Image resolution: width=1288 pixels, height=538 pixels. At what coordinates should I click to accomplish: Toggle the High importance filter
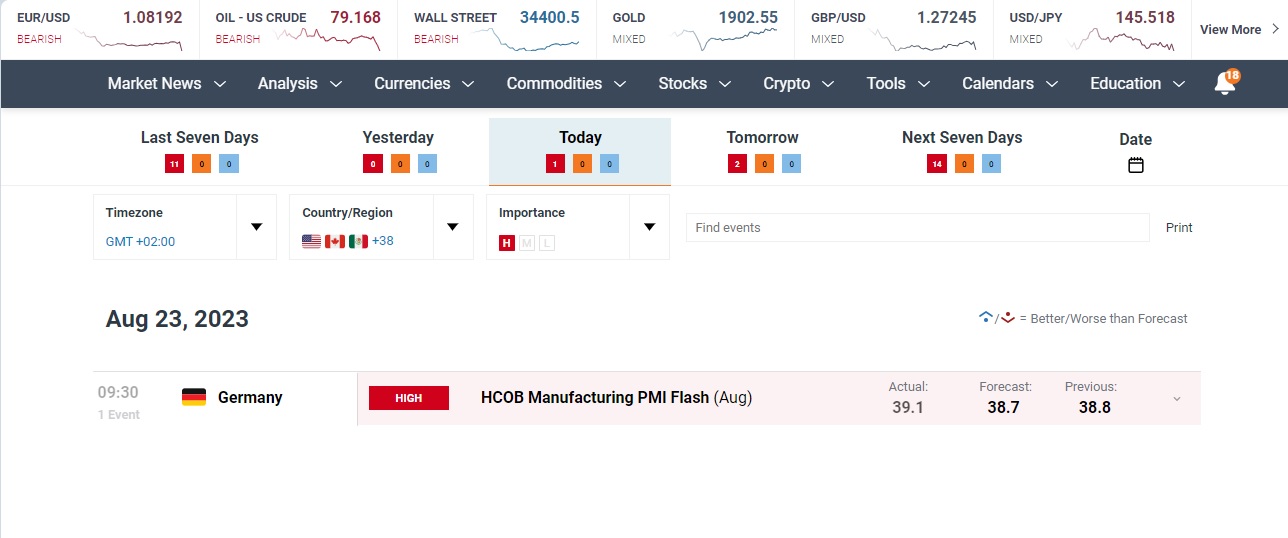(507, 242)
